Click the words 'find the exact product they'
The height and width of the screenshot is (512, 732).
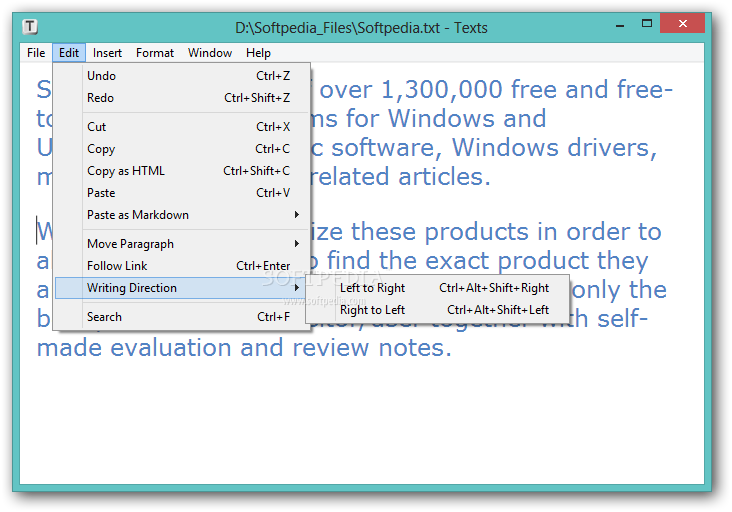pyautogui.click(x=487, y=261)
